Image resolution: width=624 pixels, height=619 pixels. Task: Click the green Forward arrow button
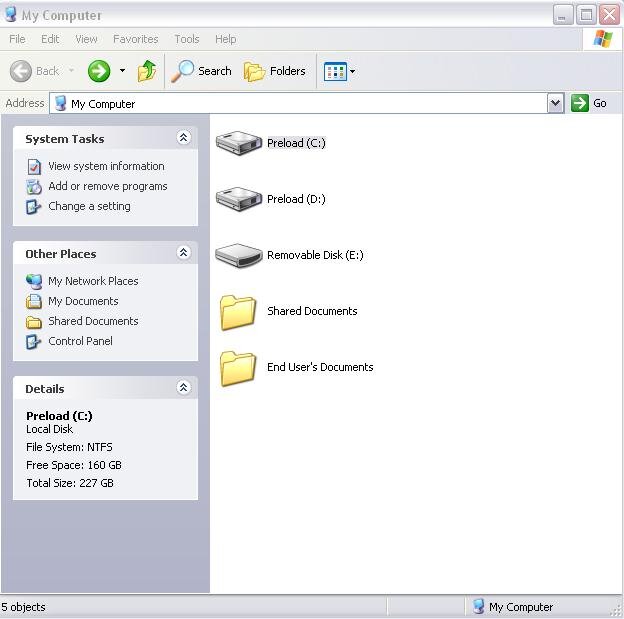click(98, 71)
